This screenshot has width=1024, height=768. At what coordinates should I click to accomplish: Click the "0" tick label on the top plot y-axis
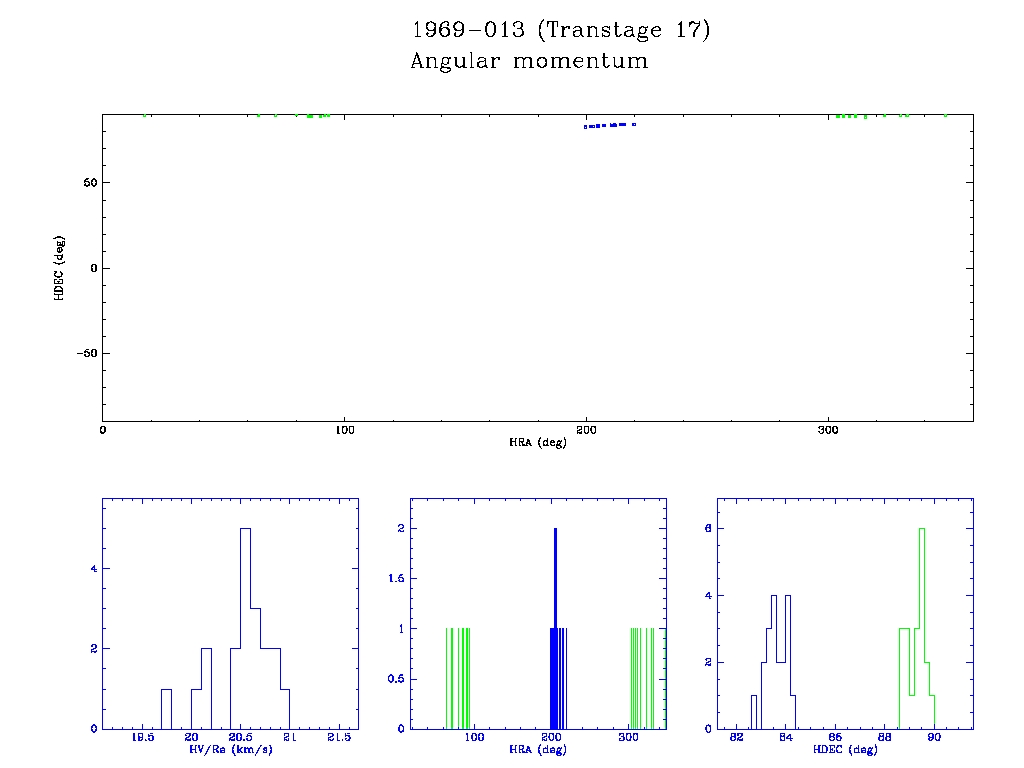[x=91, y=268]
